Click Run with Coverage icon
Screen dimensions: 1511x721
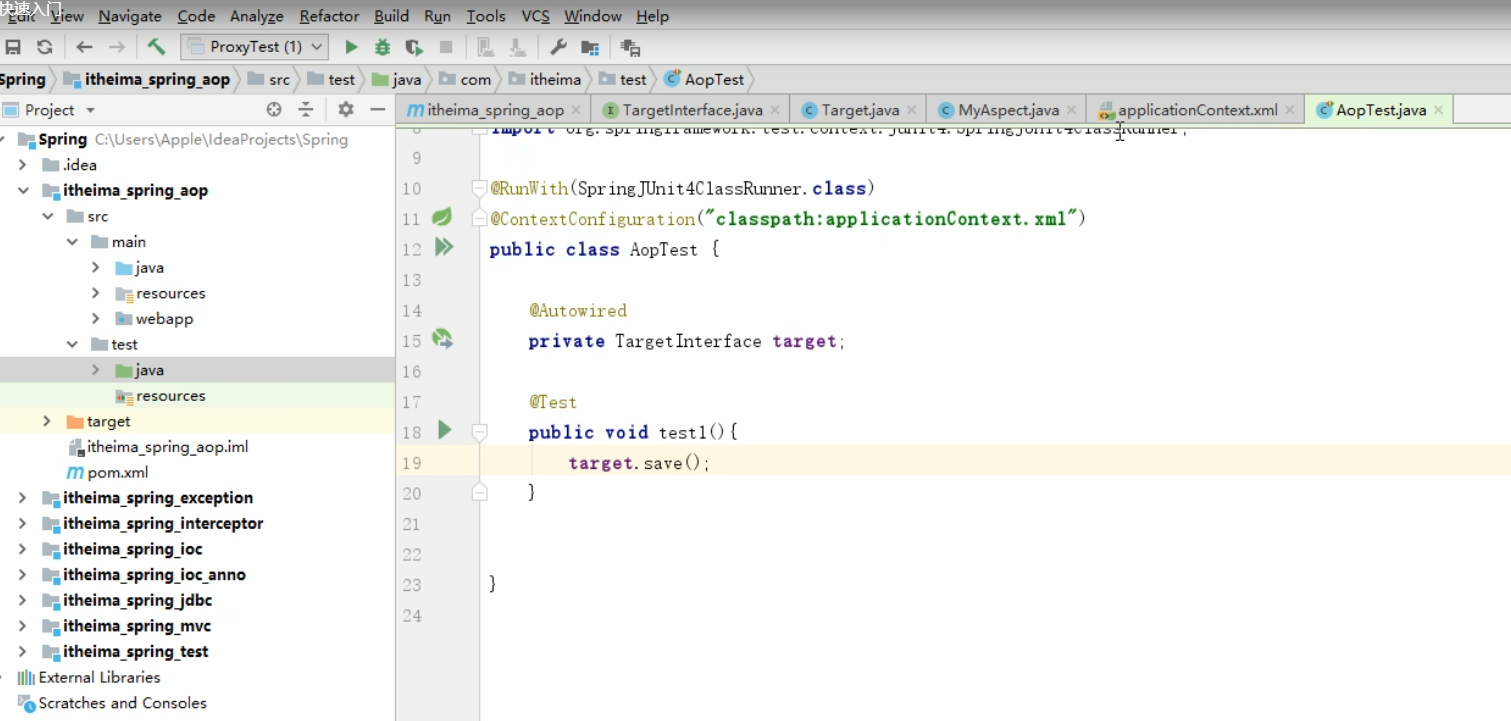tap(414, 47)
